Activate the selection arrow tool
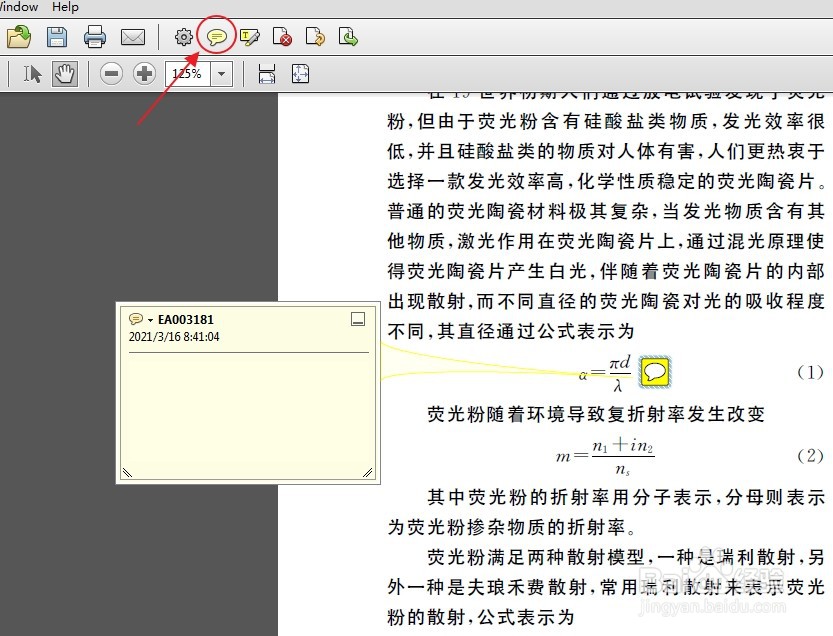833x636 pixels. [33, 73]
